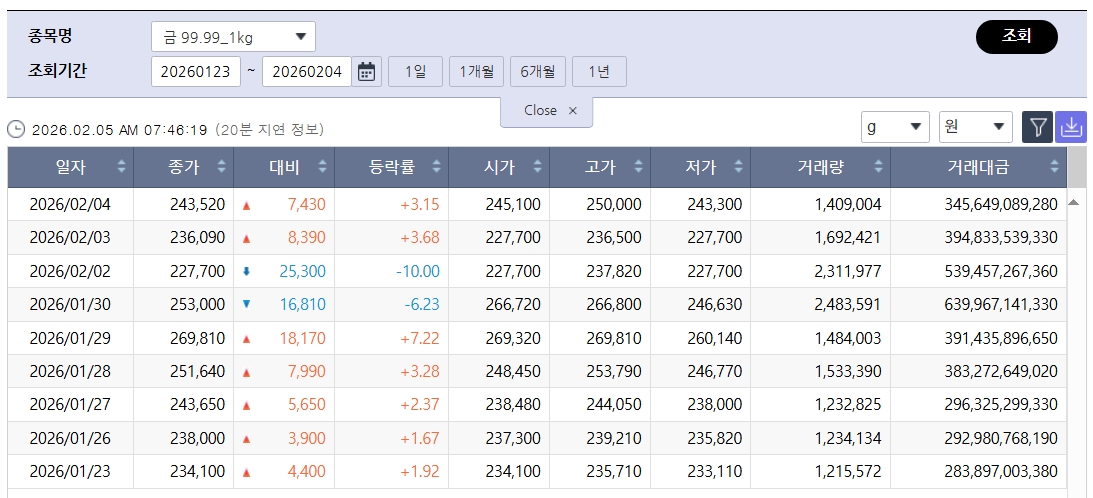Select the 1개월 period button
The width and height of the screenshot is (1093, 498).
coord(476,72)
